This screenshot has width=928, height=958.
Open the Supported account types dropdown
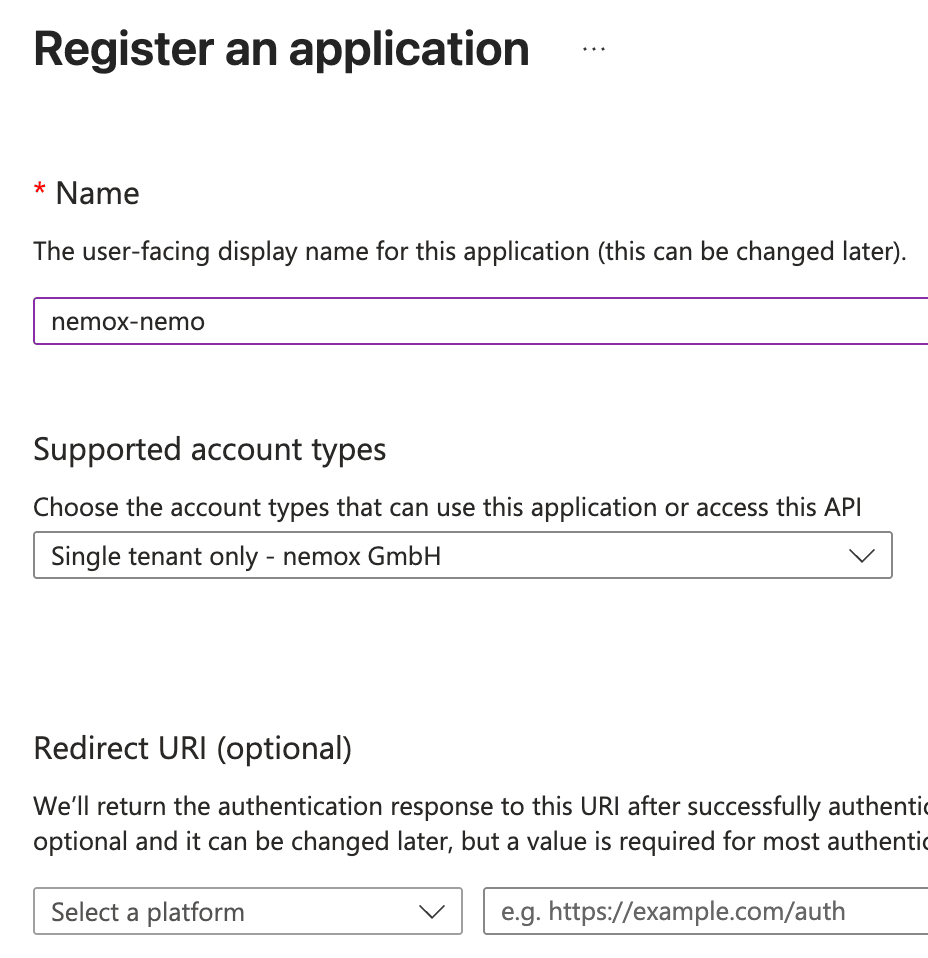(463, 555)
